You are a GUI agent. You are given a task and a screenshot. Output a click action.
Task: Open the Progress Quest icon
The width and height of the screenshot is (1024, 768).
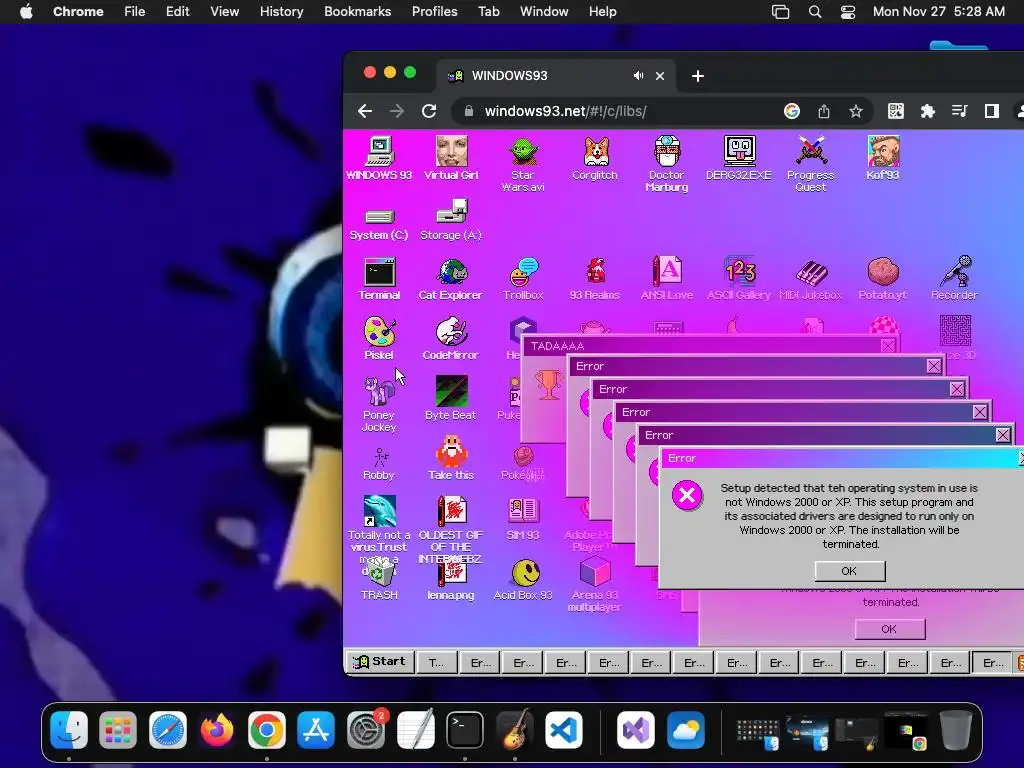pyautogui.click(x=810, y=163)
